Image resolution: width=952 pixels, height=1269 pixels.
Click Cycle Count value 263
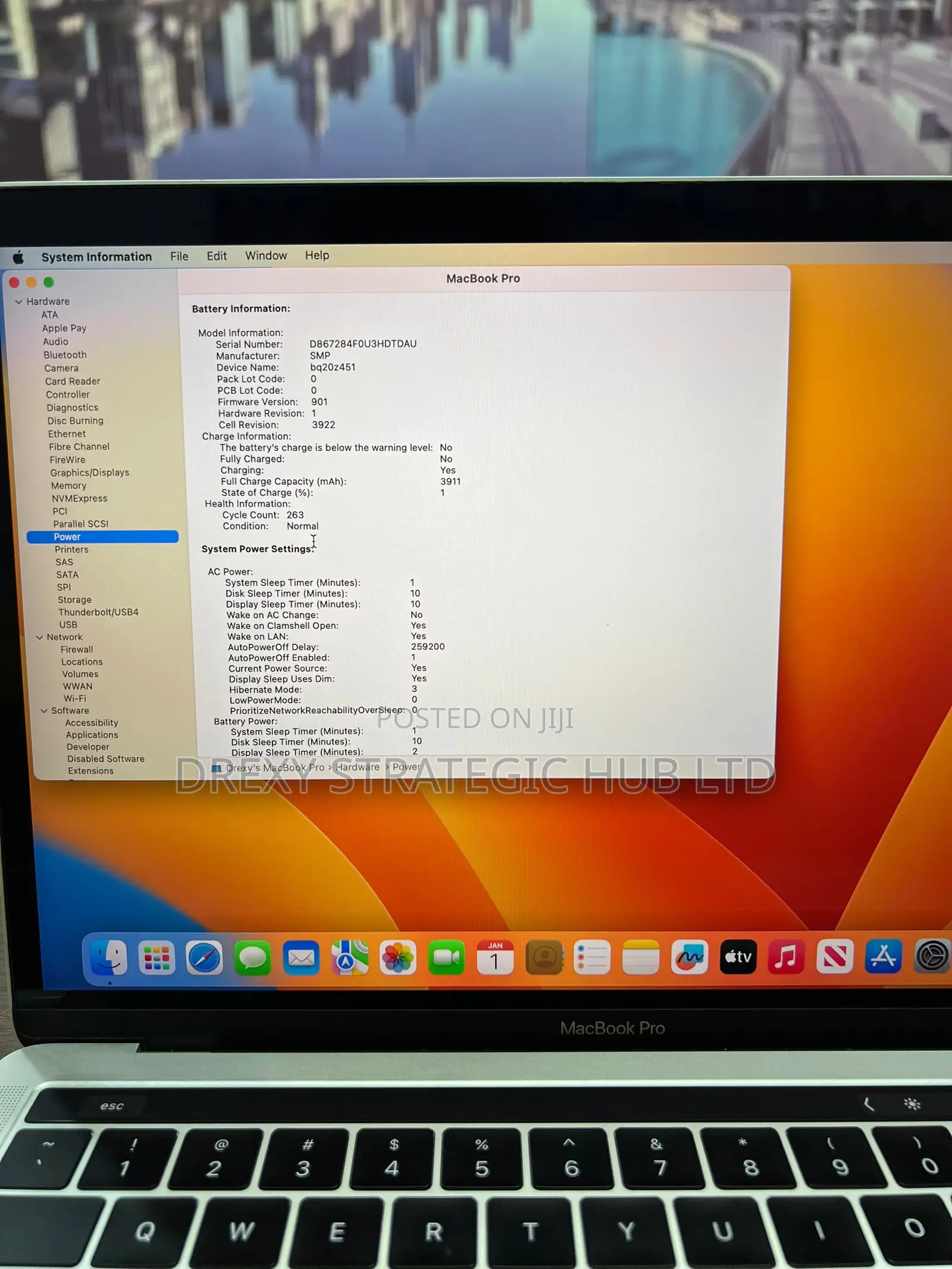pyautogui.click(x=295, y=515)
